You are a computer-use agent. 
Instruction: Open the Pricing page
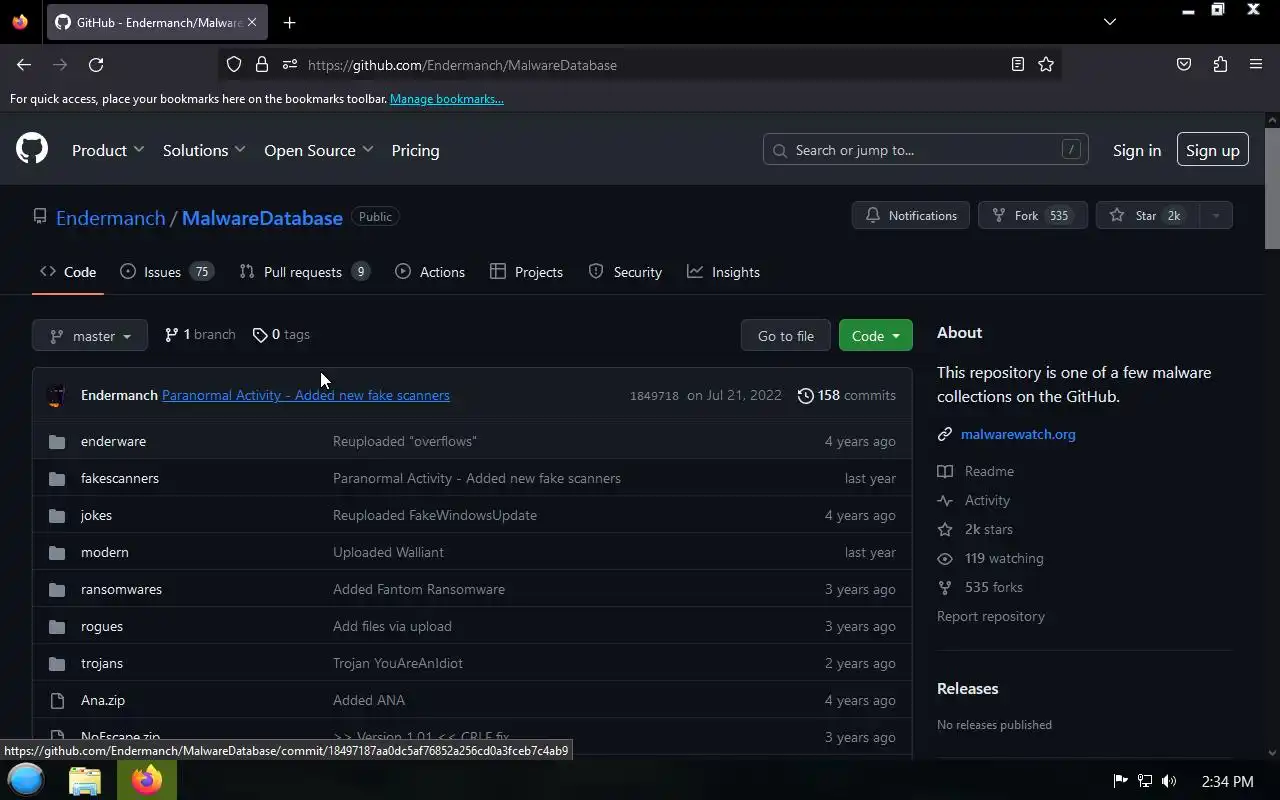pos(415,150)
